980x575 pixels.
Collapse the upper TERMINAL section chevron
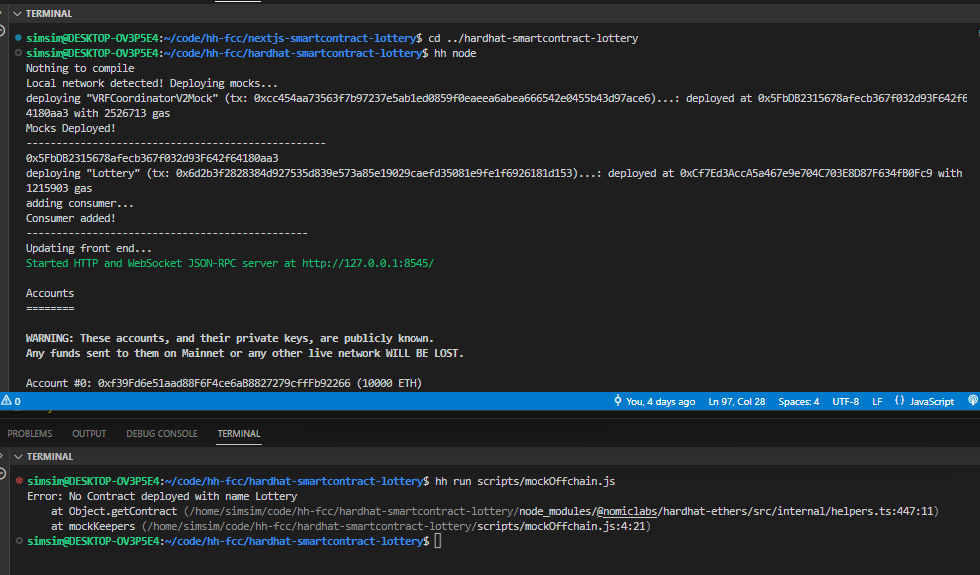pos(18,14)
